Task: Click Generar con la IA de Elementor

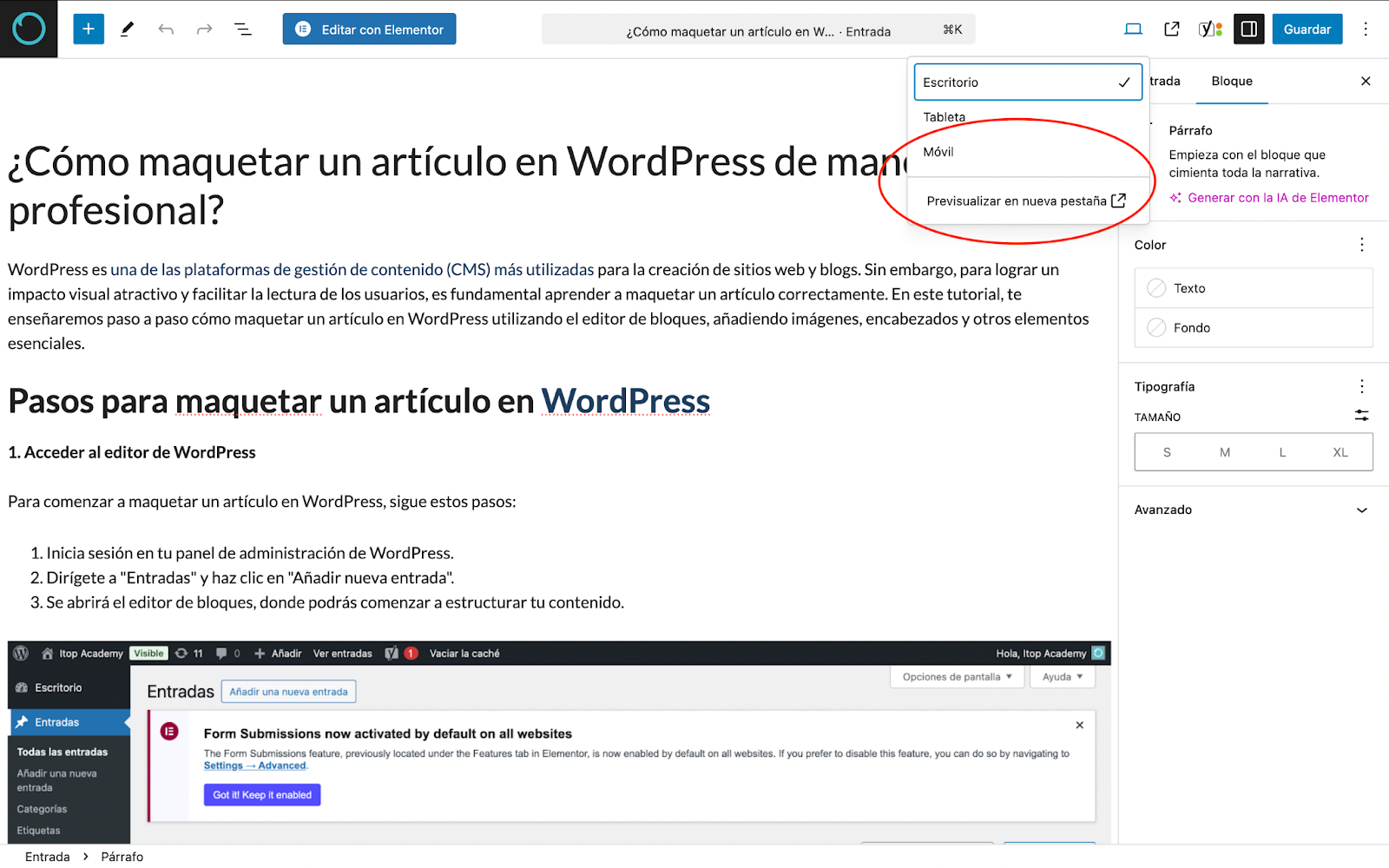Action: (1269, 198)
